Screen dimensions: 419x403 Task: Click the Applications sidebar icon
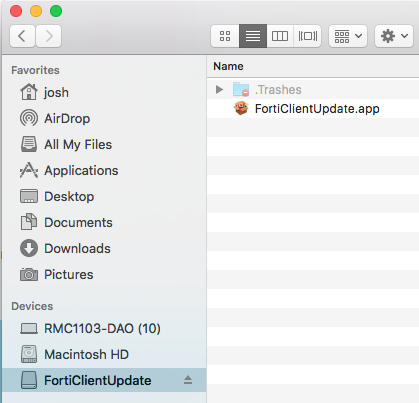point(29,170)
